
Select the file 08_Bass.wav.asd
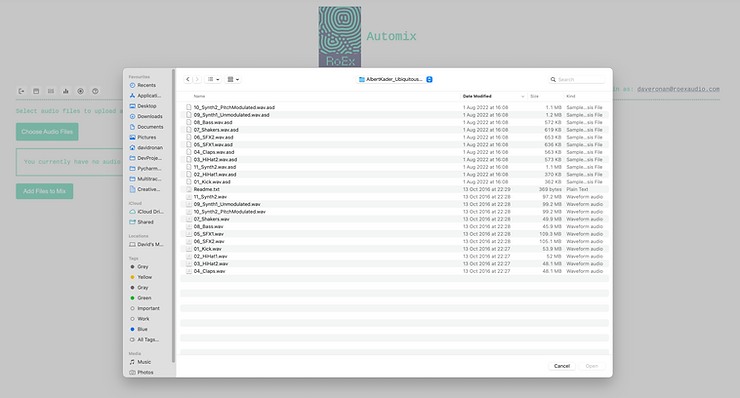(394, 122)
